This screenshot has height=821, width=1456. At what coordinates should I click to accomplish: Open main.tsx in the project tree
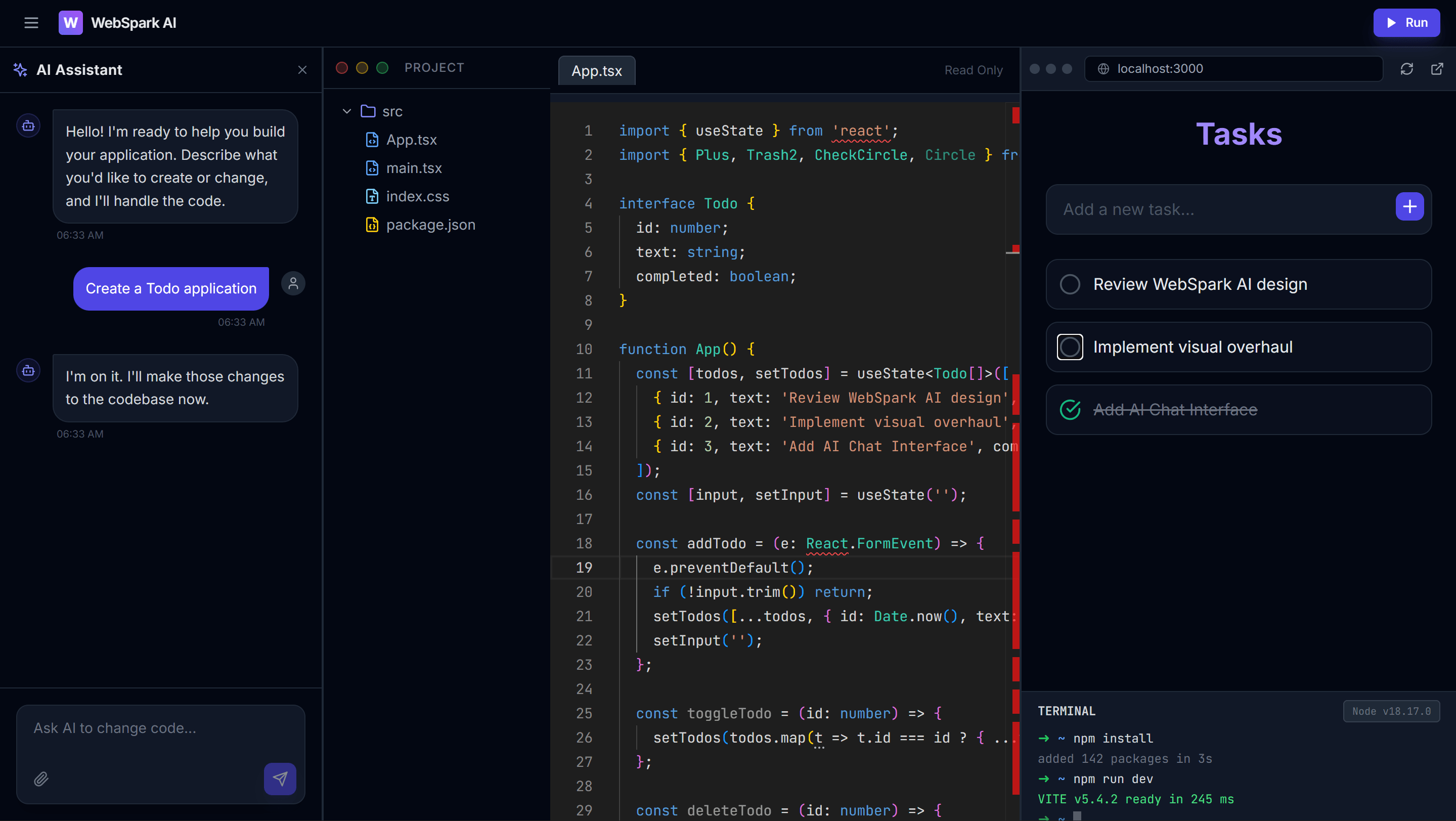(x=414, y=168)
